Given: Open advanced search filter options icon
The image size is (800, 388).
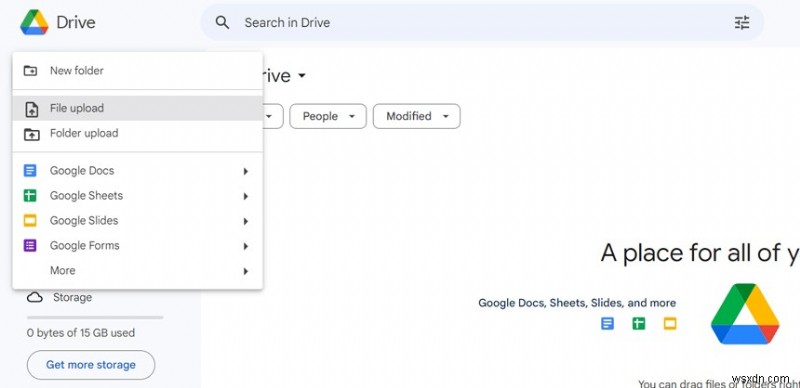Looking at the screenshot, I should 742,22.
